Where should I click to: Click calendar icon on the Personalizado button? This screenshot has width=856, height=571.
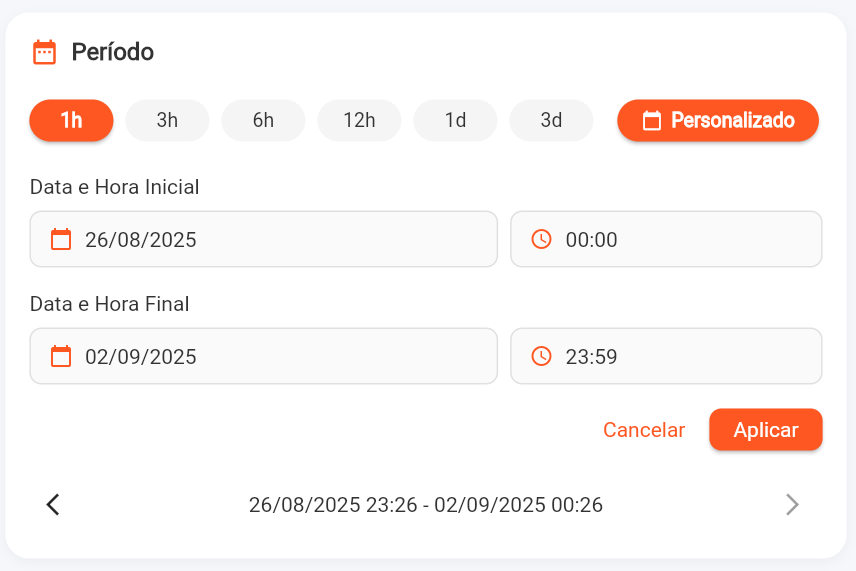tap(652, 121)
